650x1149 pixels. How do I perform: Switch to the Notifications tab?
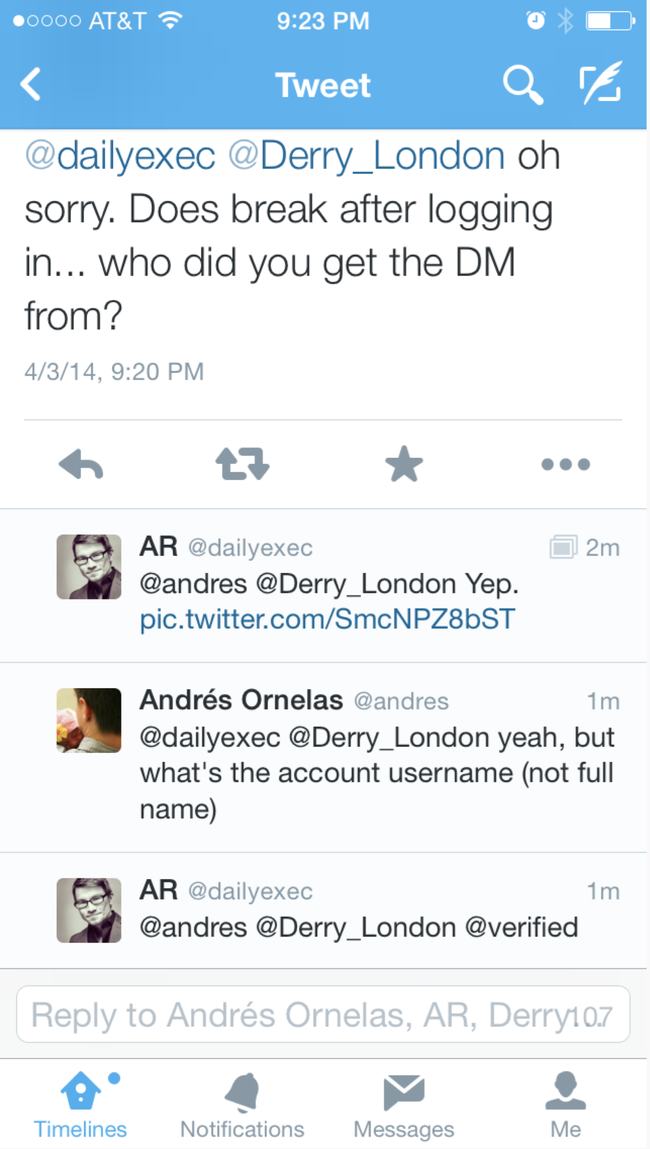click(x=242, y=1104)
